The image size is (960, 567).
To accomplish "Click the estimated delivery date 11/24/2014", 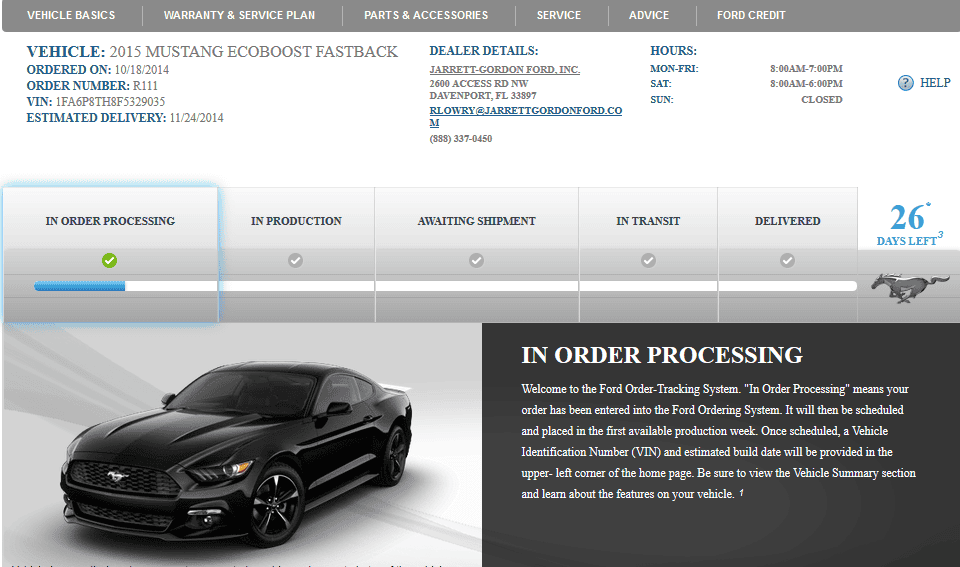I will click(x=197, y=118).
